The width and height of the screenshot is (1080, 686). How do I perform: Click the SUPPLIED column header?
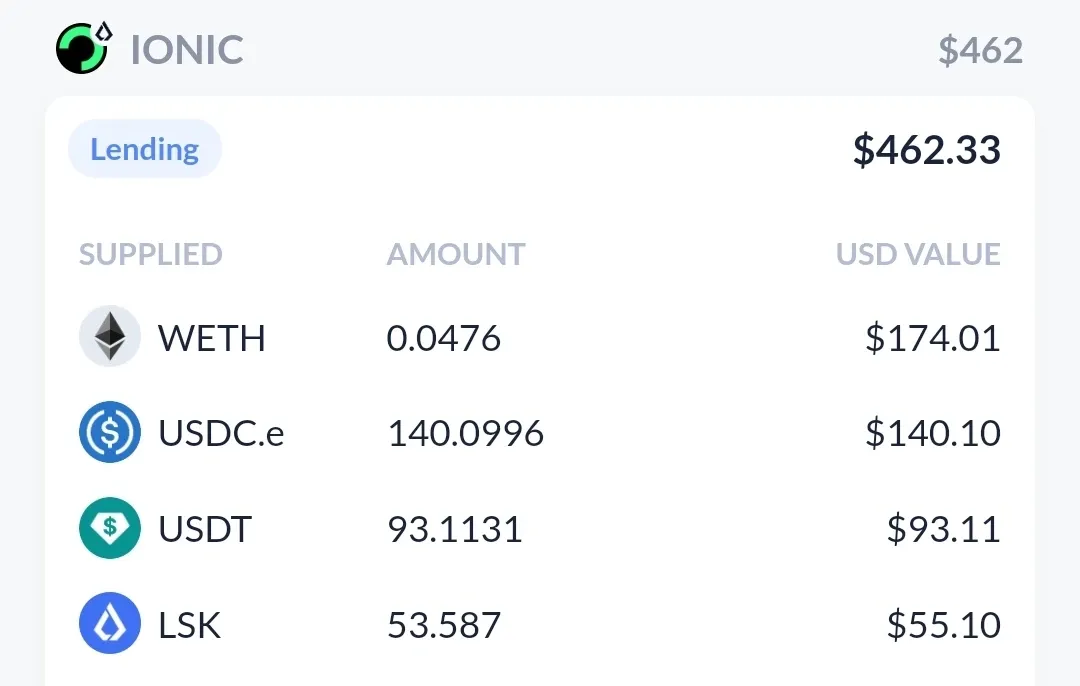click(x=151, y=254)
